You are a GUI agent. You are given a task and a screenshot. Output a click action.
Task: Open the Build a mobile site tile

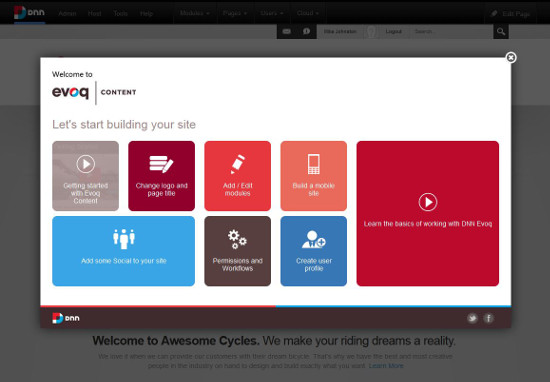click(x=314, y=176)
